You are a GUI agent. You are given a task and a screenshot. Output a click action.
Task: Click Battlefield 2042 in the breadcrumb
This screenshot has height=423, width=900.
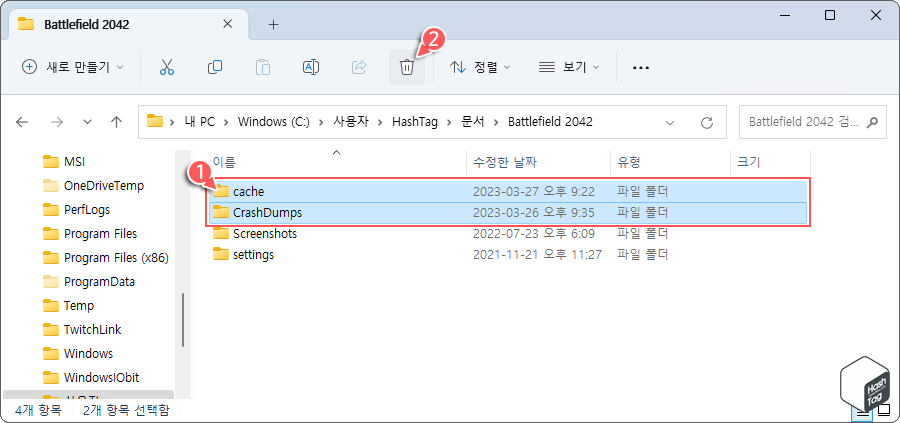click(x=550, y=122)
